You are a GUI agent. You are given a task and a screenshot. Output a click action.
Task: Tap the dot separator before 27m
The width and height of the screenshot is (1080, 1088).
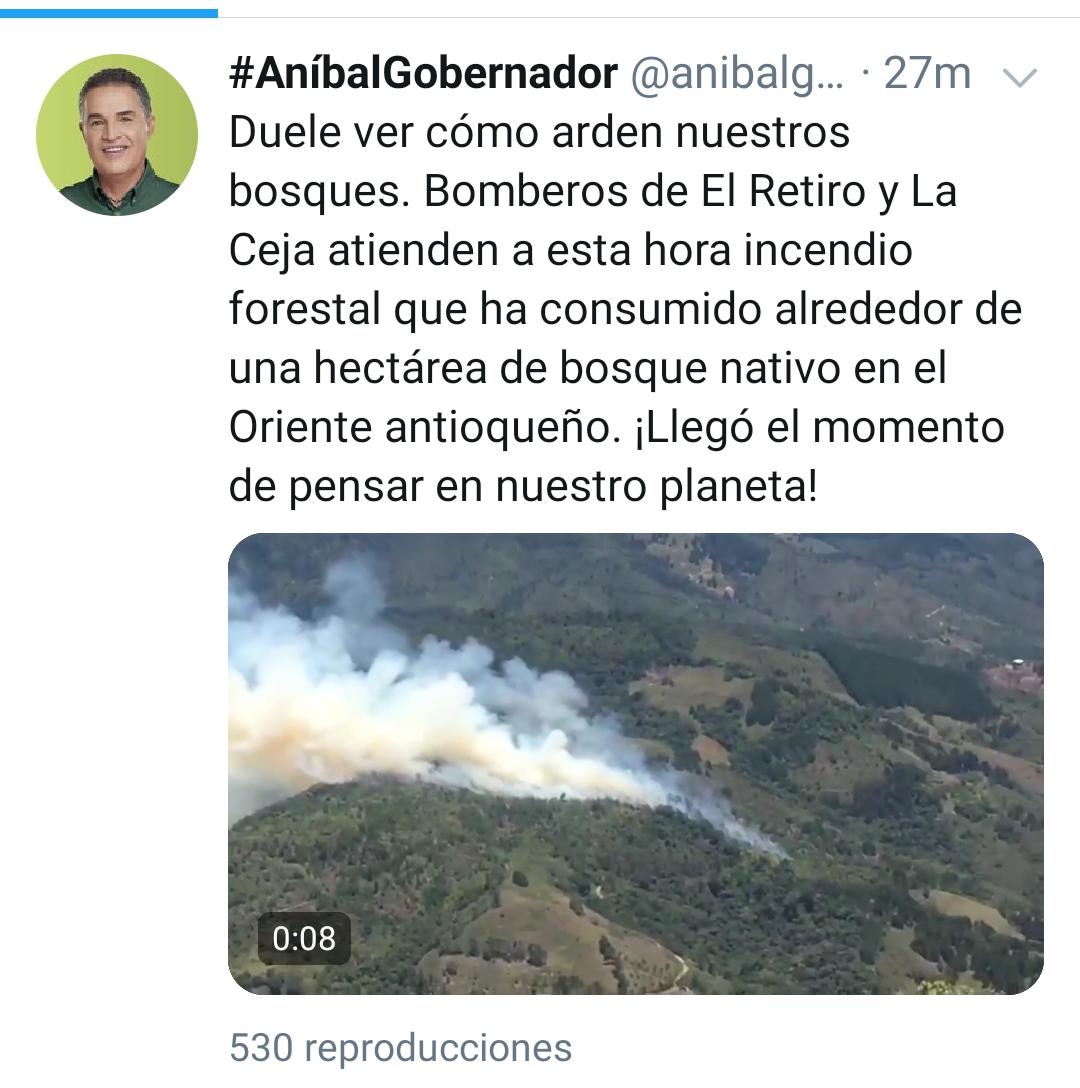coord(865,73)
